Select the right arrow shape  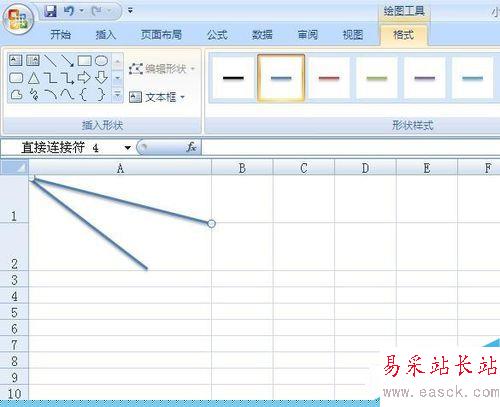pyautogui.click(x=84, y=78)
